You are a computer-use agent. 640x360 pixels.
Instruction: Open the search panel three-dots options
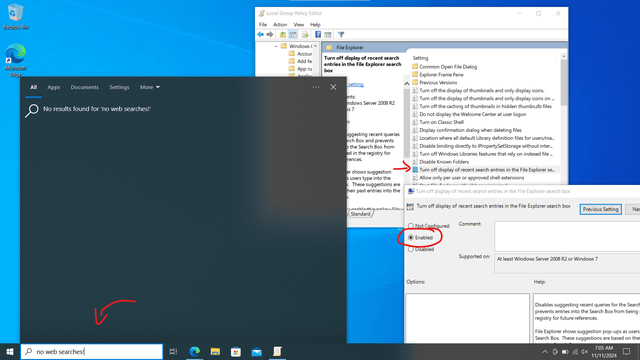click(x=316, y=87)
